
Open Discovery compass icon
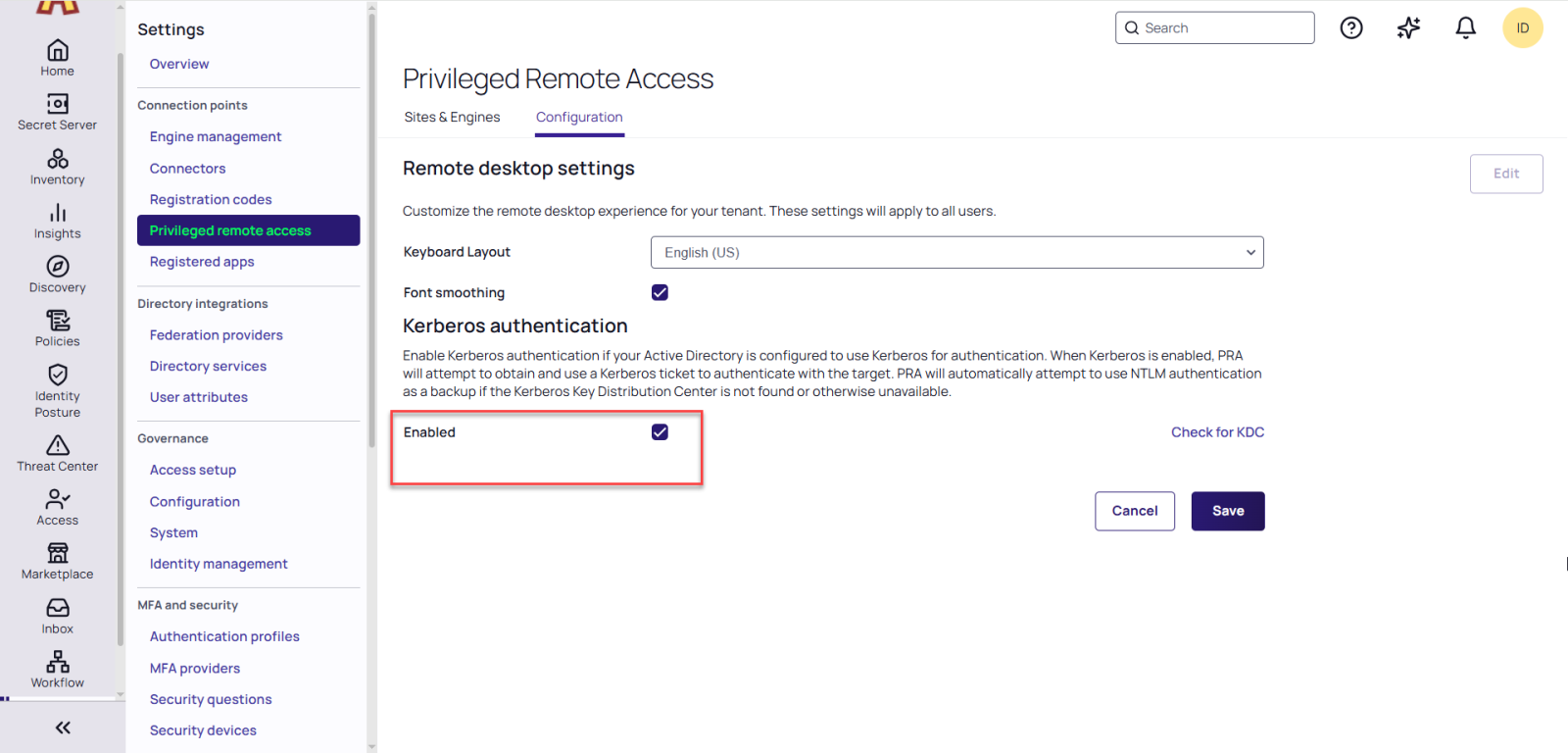pos(58,267)
